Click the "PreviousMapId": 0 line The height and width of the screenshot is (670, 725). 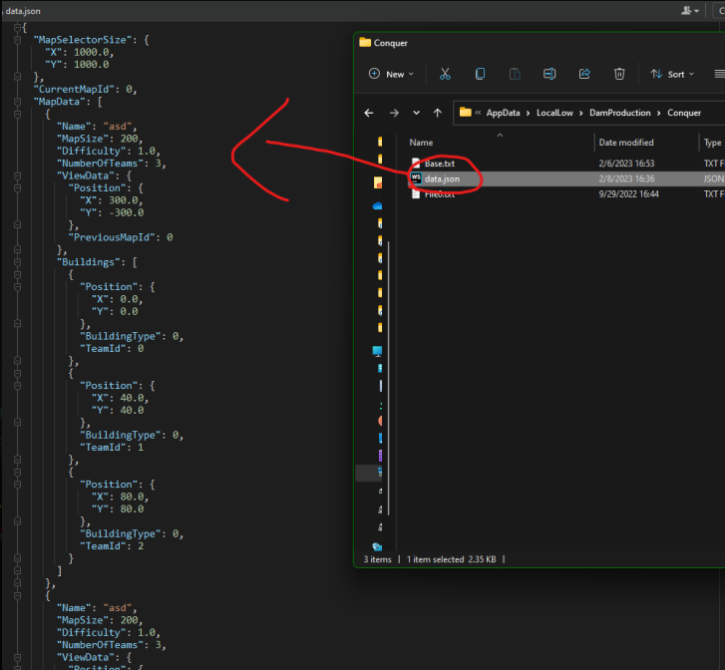pyautogui.click(x=121, y=237)
